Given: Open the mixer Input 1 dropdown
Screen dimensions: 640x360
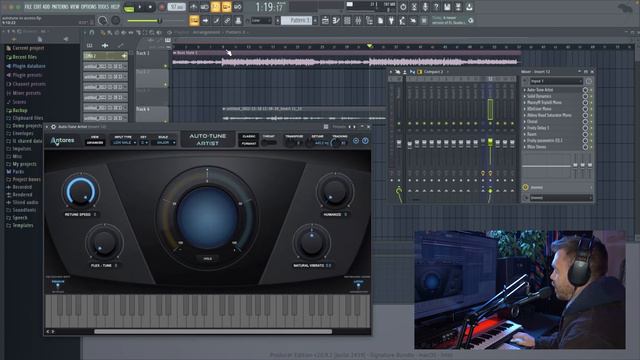Looking at the screenshot, I should (x=556, y=81).
